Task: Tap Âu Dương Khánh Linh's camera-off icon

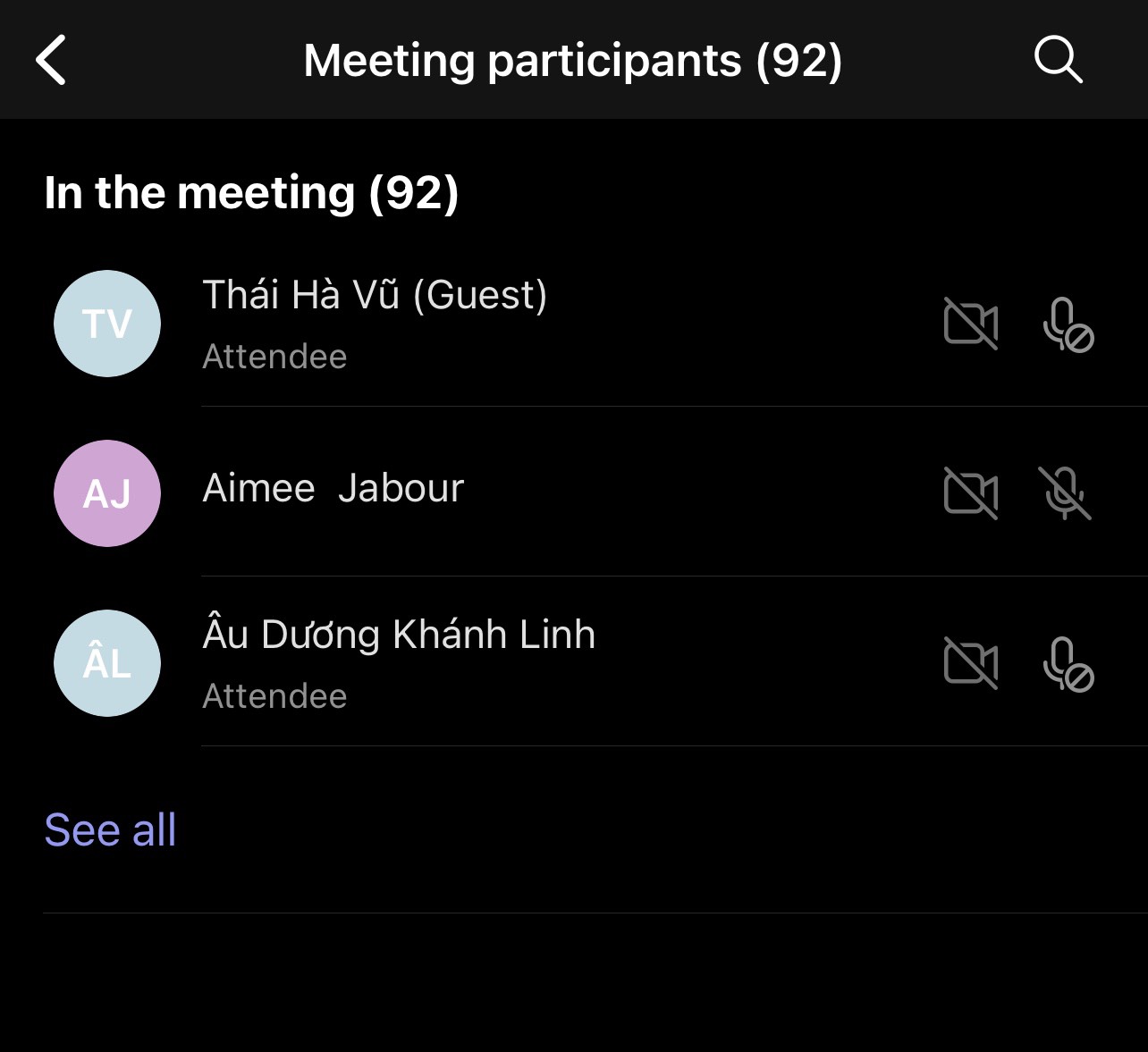Action: [971, 663]
